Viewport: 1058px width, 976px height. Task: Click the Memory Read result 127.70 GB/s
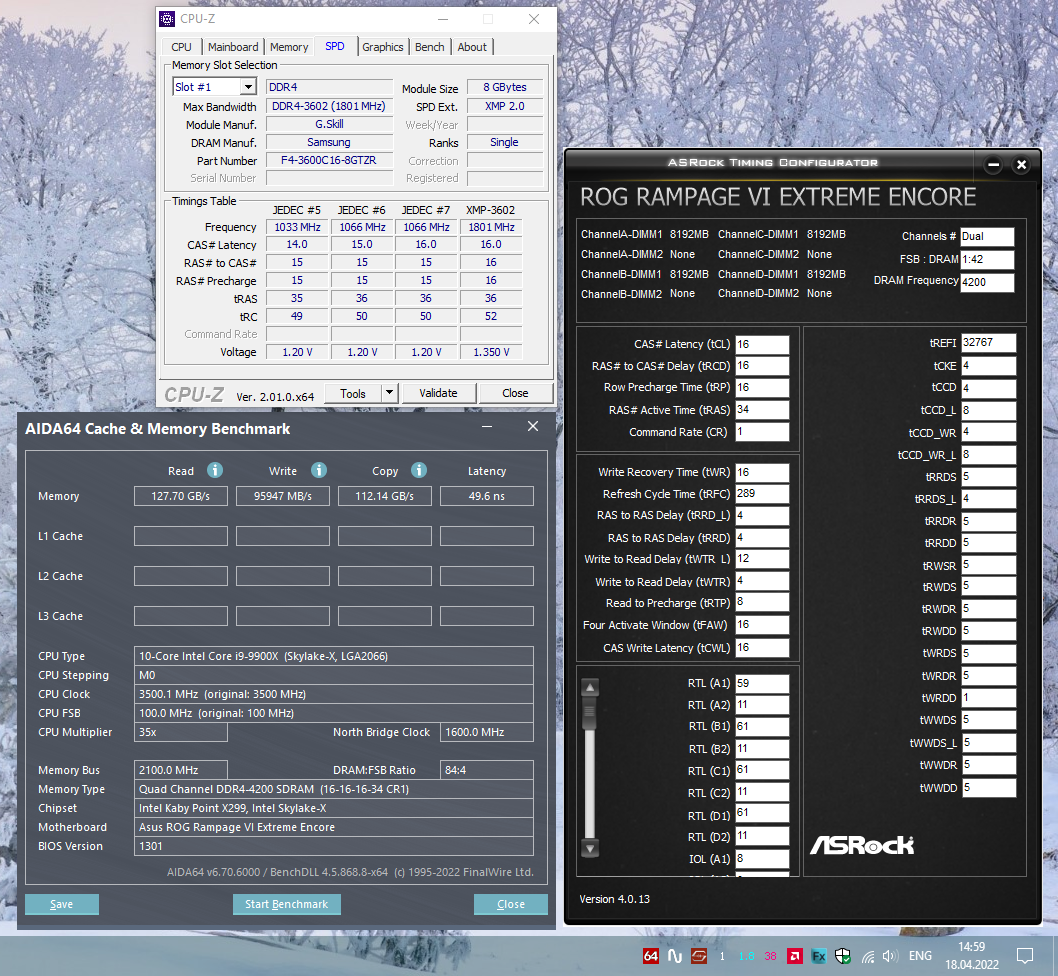tap(181, 496)
